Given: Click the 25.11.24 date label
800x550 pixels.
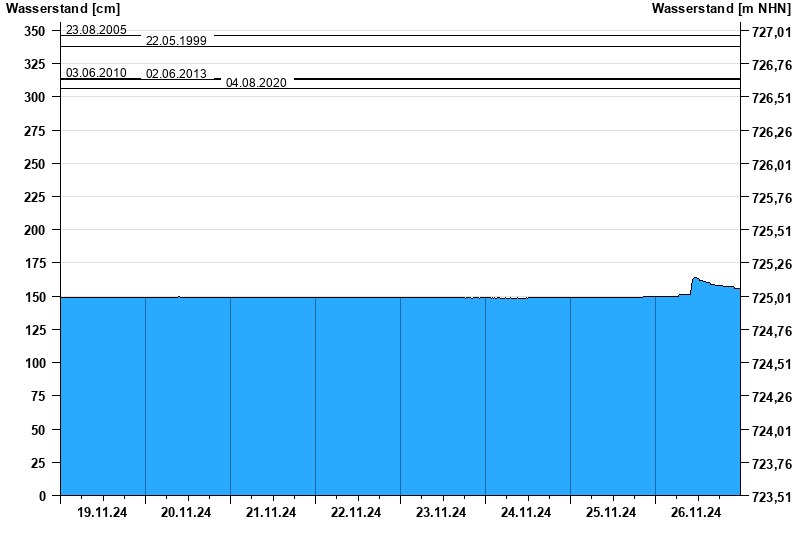Looking at the screenshot, I should pos(612,513).
